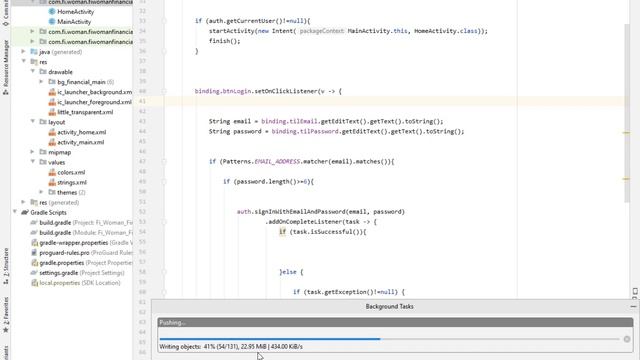Click the little_transparent.xml file icon

coord(52,112)
